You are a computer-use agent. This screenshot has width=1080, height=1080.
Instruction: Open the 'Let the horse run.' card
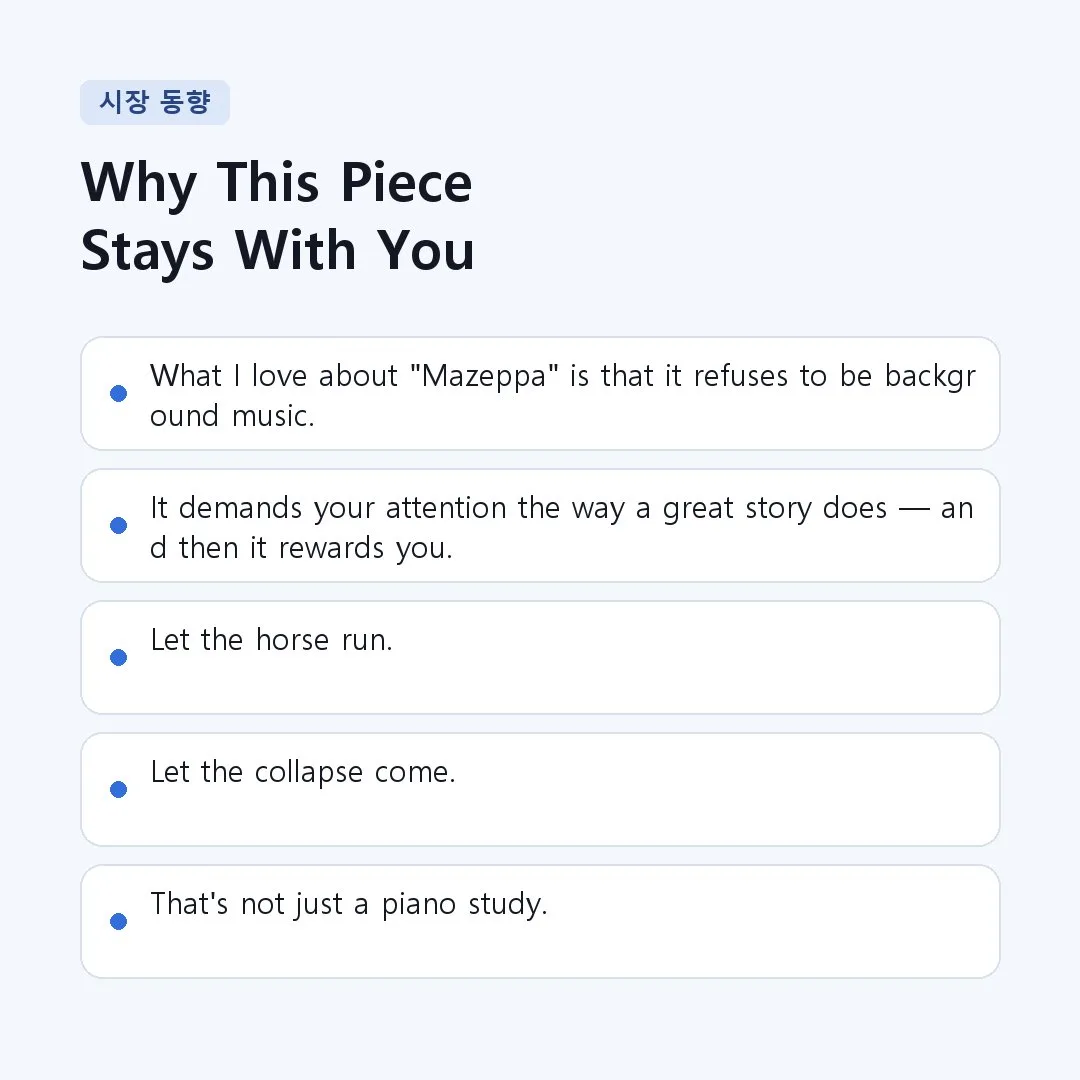(x=540, y=657)
